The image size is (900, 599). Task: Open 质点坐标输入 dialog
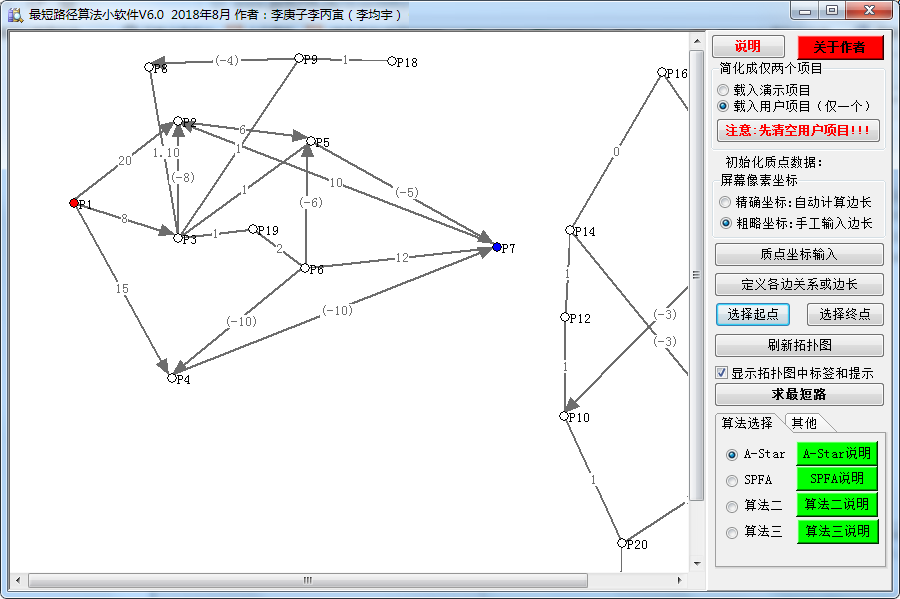pyautogui.click(x=799, y=254)
